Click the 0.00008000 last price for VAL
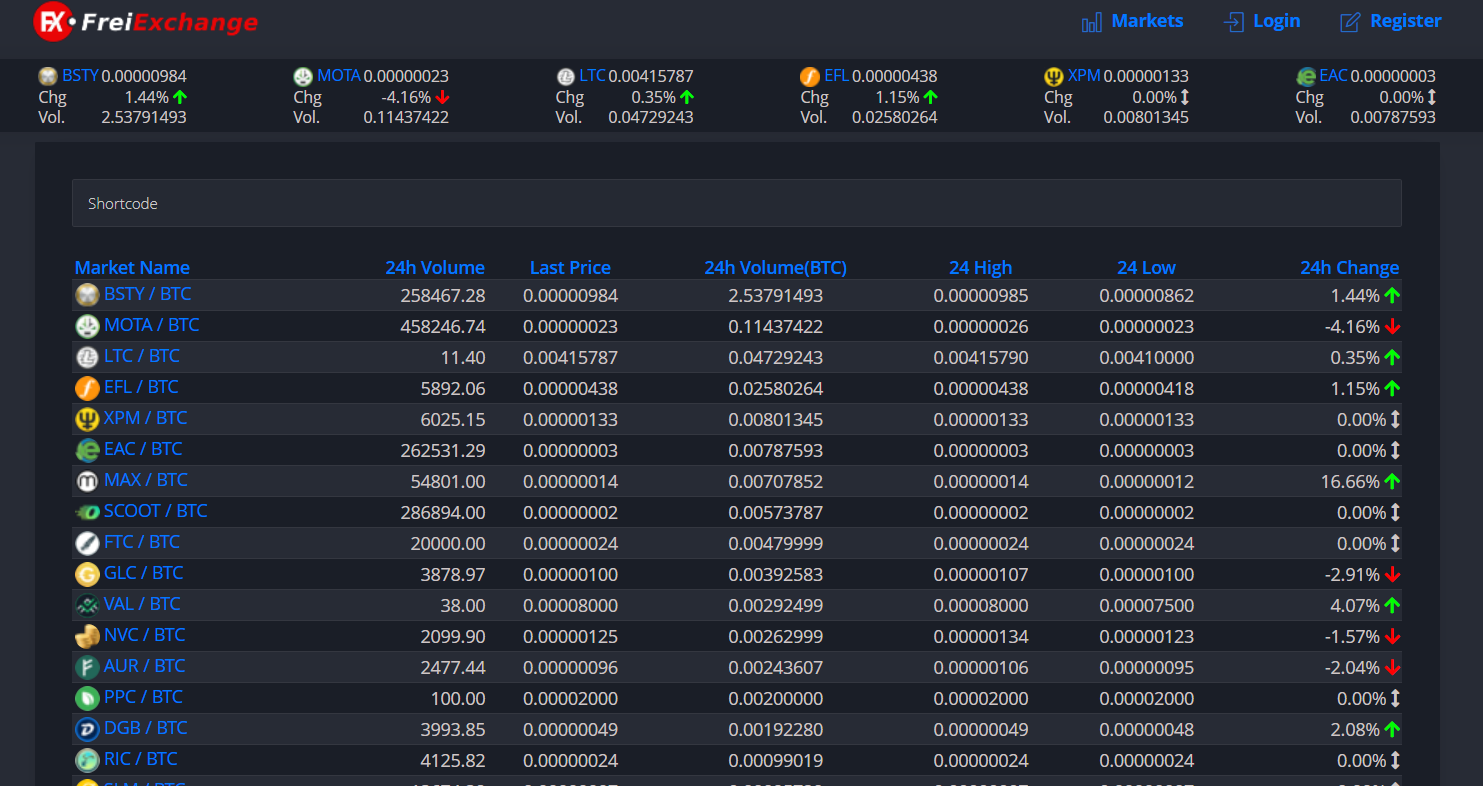 (570, 606)
